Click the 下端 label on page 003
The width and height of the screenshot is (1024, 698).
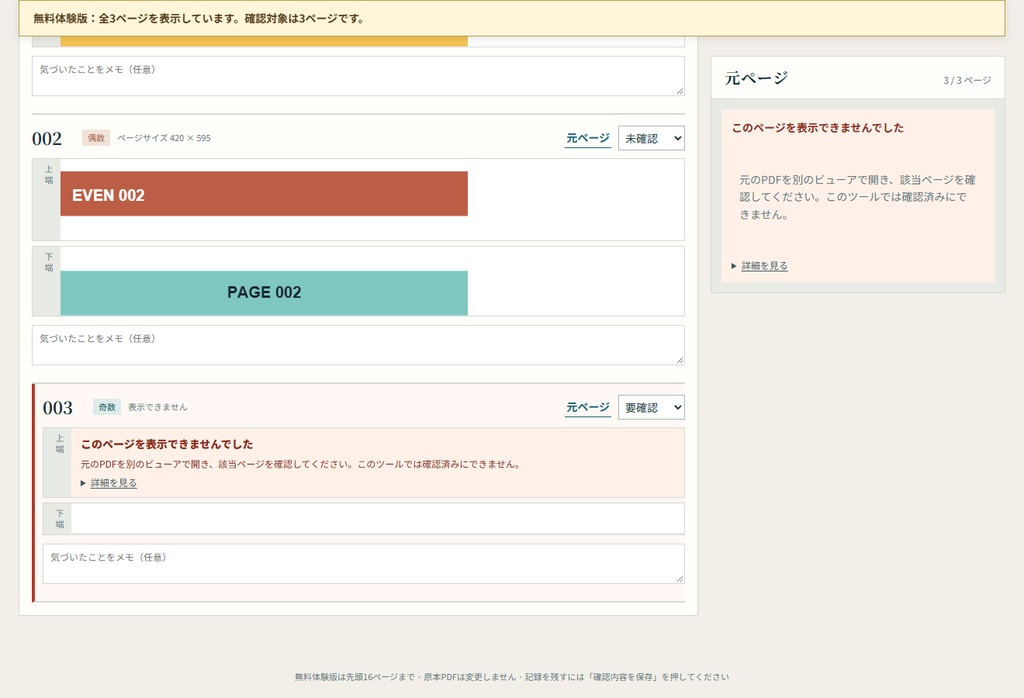coord(59,519)
